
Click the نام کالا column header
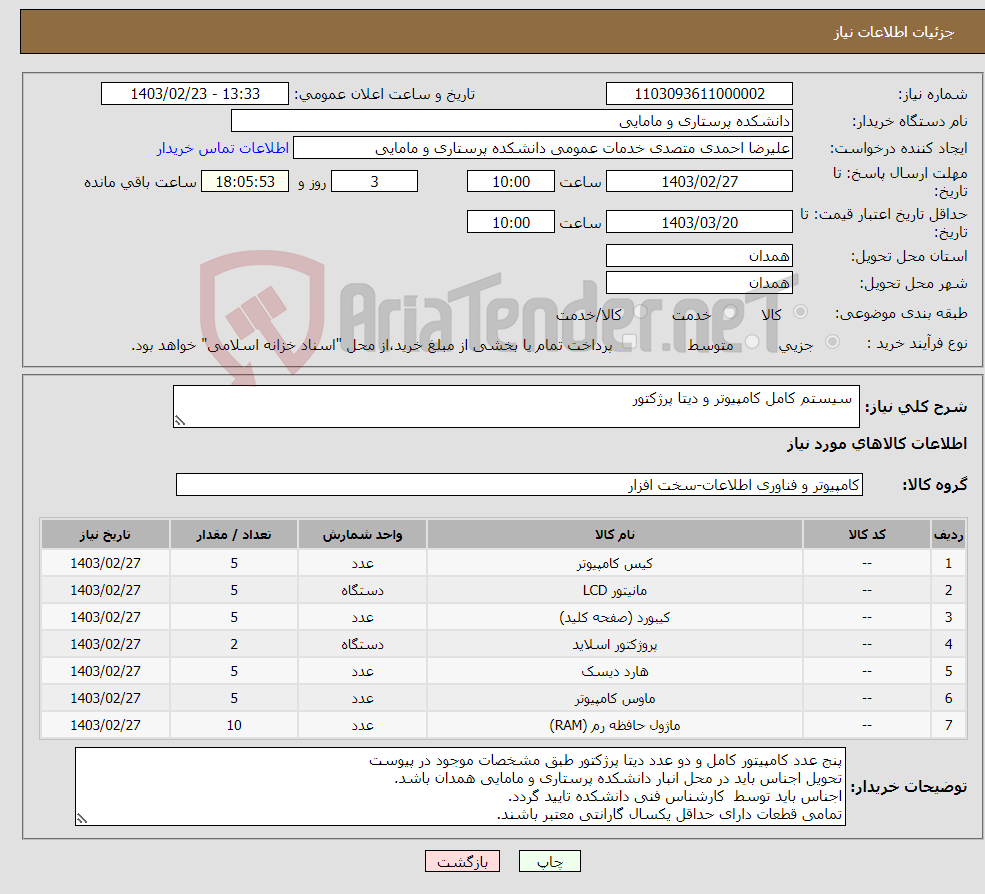[614, 535]
